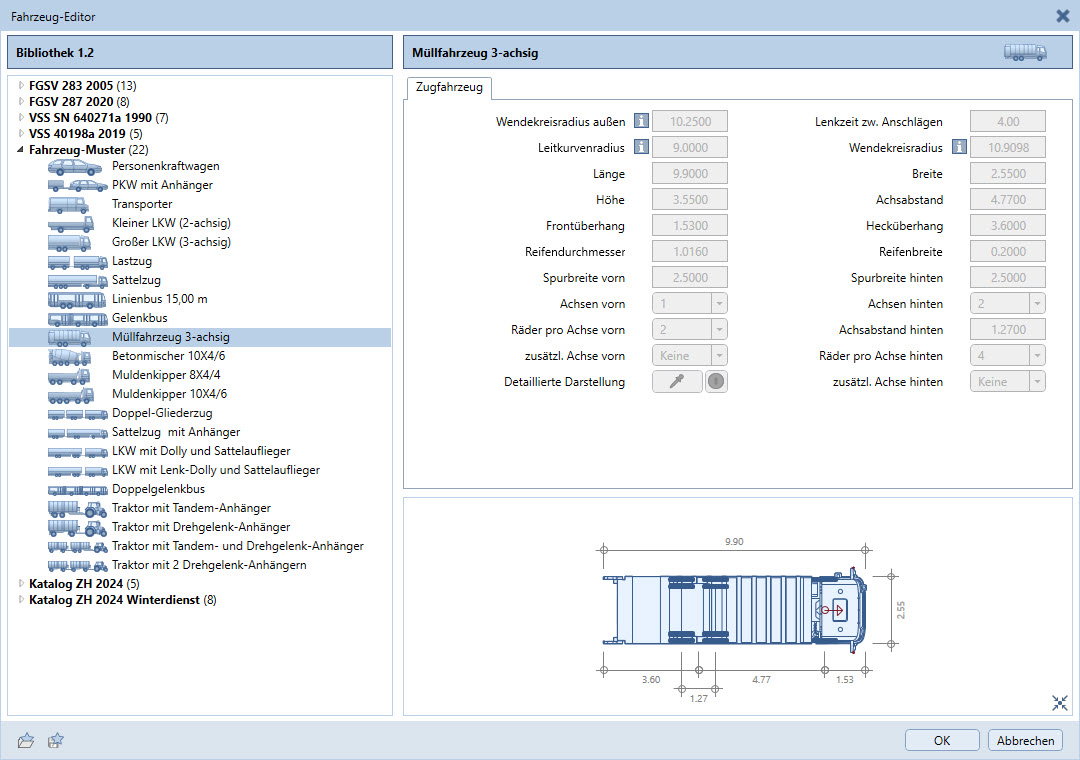
Task: Click the info icon beside Wendekreisradius field
Action: click(x=959, y=148)
